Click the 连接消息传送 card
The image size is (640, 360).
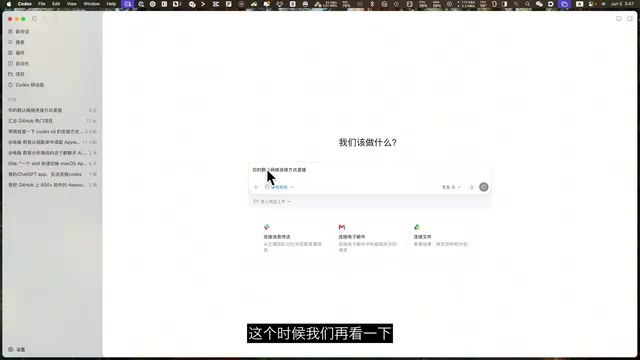click(293, 238)
